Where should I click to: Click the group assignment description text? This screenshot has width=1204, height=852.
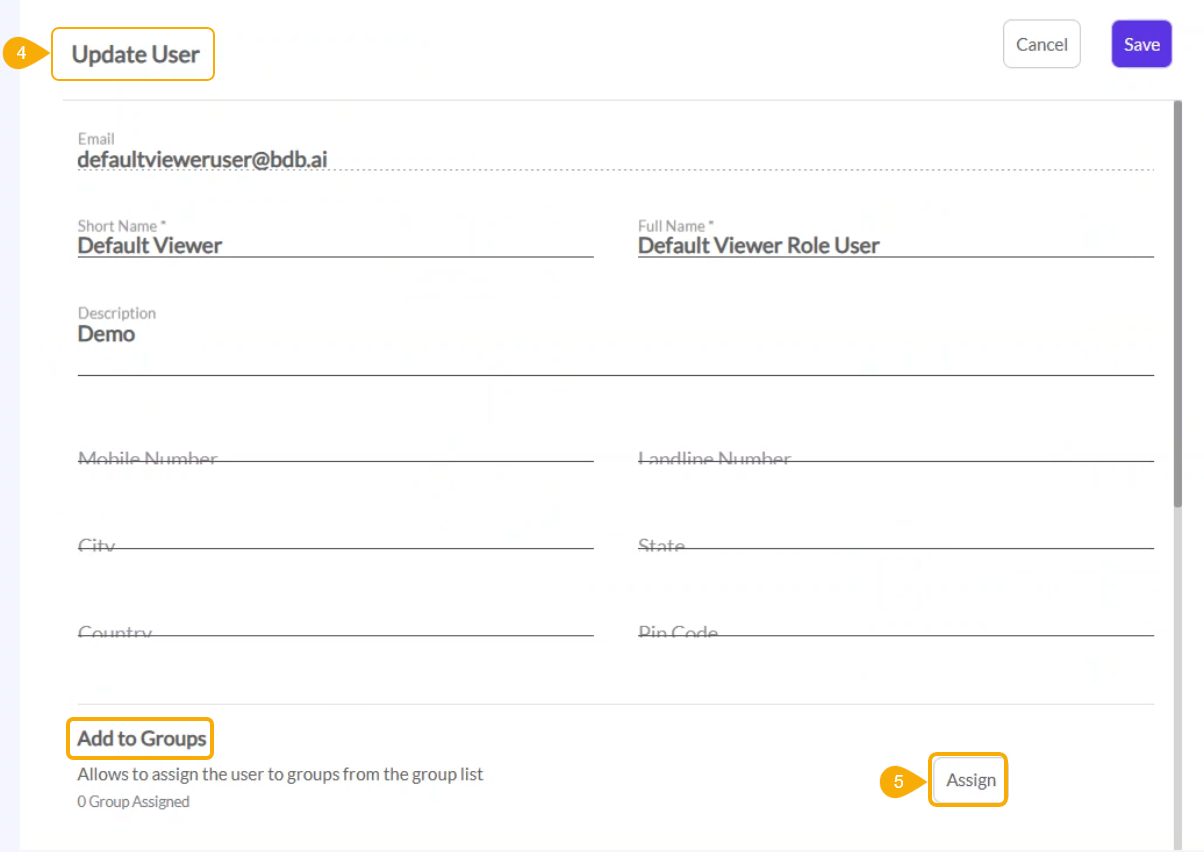280,774
